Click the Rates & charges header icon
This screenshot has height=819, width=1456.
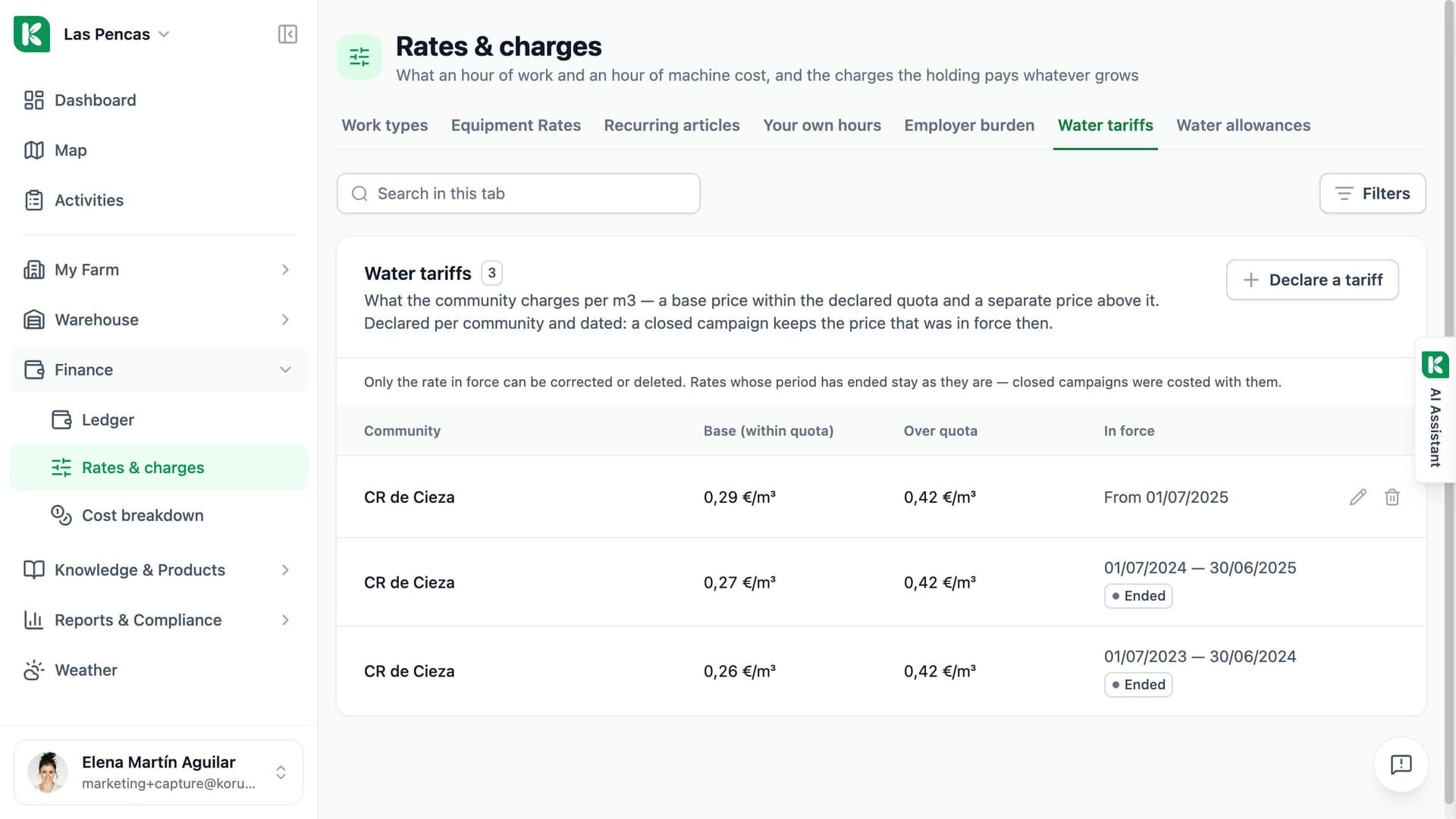359,56
